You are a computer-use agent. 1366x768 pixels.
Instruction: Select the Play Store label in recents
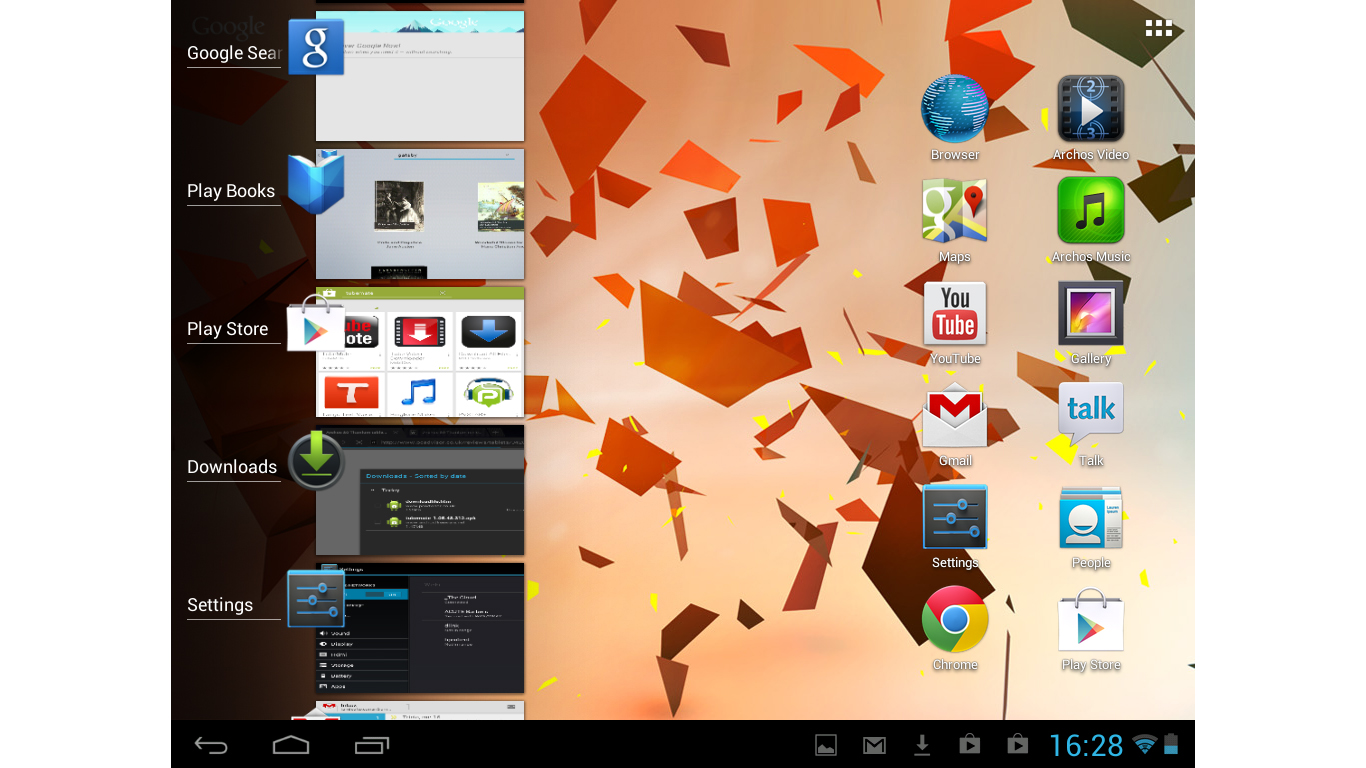[x=228, y=329]
